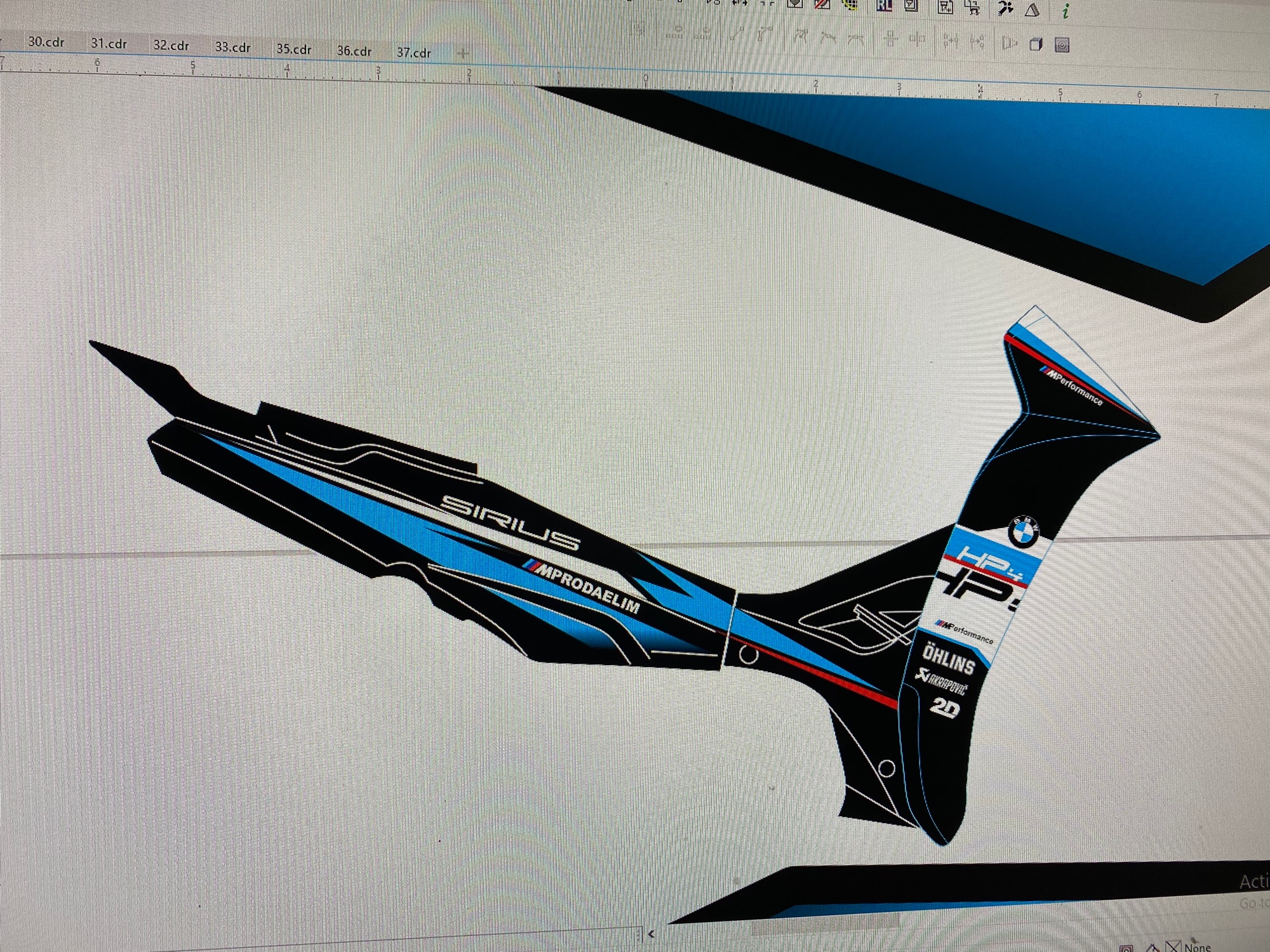Click the square-with-circle icon on the property bar
Screen dimensions: 1270x952
point(1062,45)
